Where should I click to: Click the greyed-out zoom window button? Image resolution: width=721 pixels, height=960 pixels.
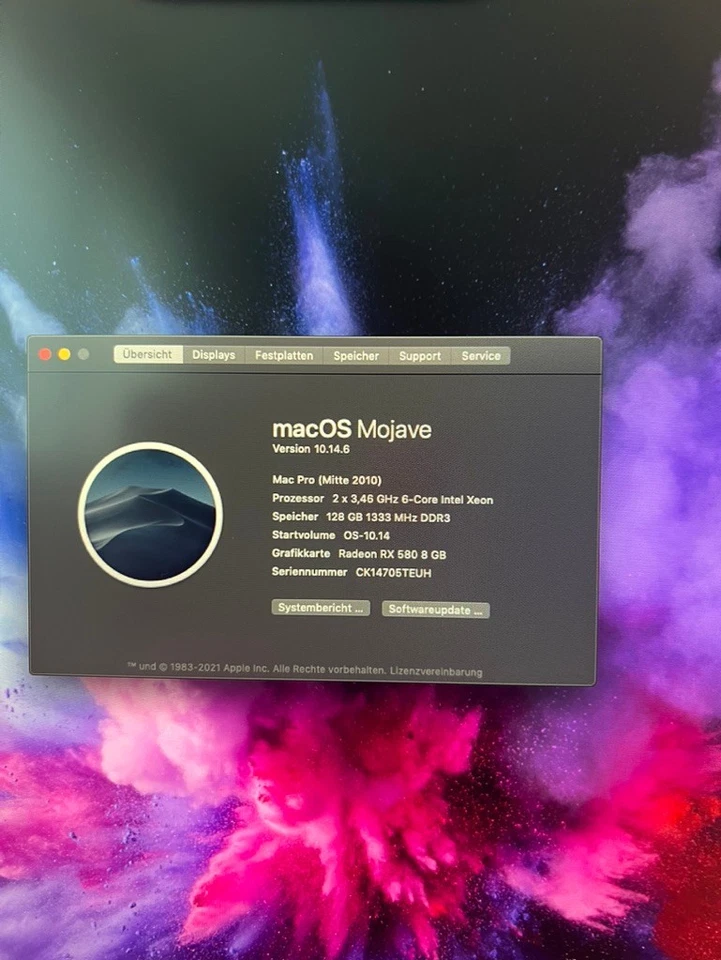84,354
